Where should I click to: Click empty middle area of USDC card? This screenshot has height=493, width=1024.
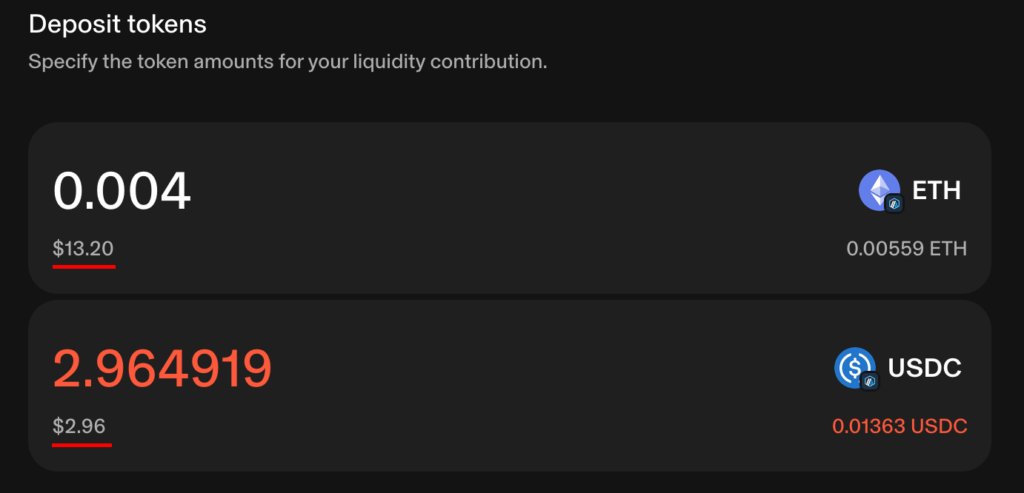pyautogui.click(x=520, y=386)
